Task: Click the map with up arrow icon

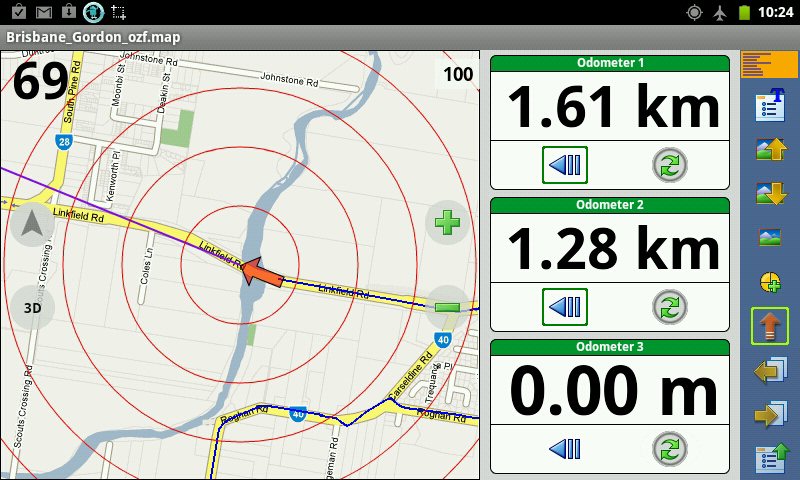Action: tap(769, 151)
